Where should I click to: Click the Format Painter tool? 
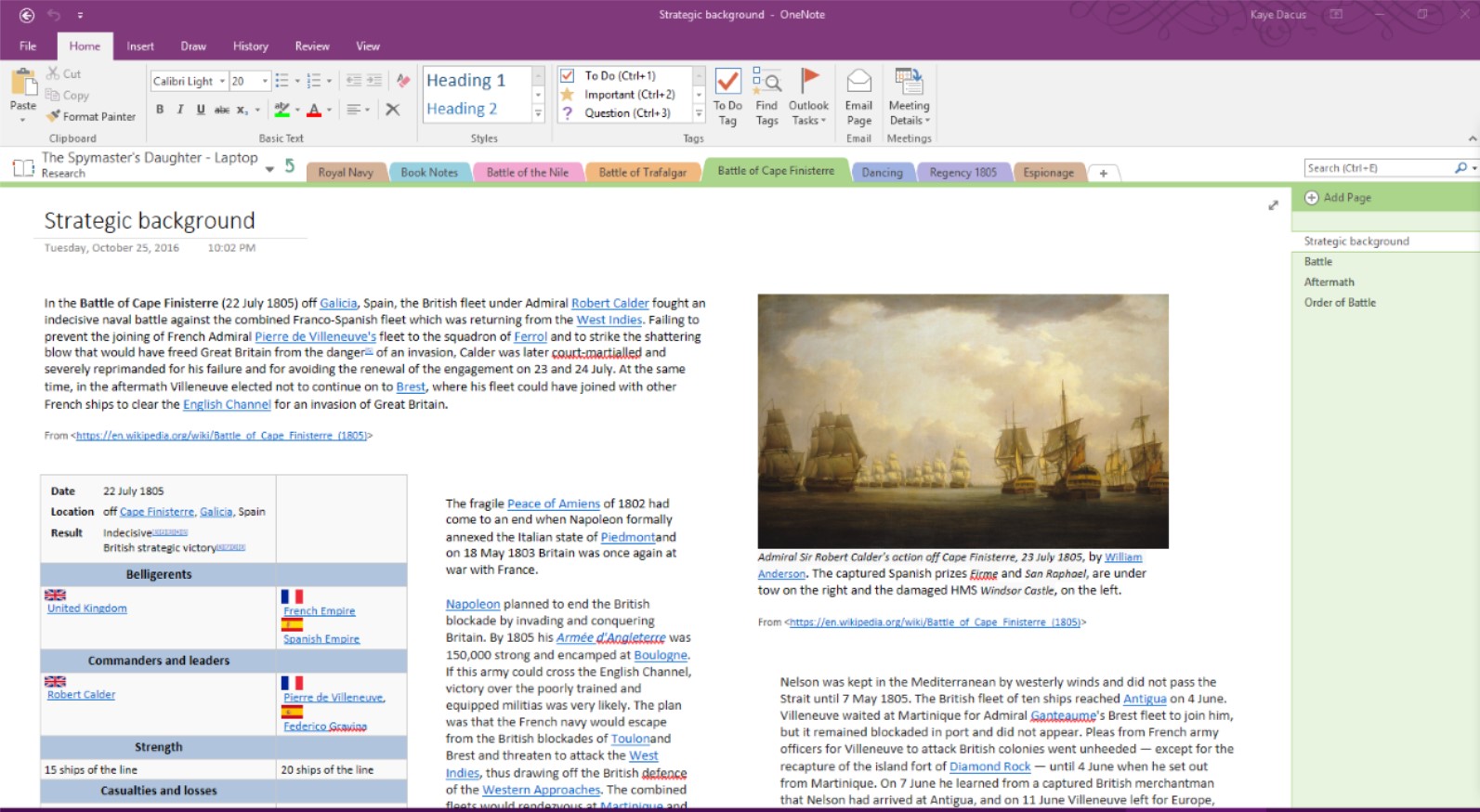(92, 116)
